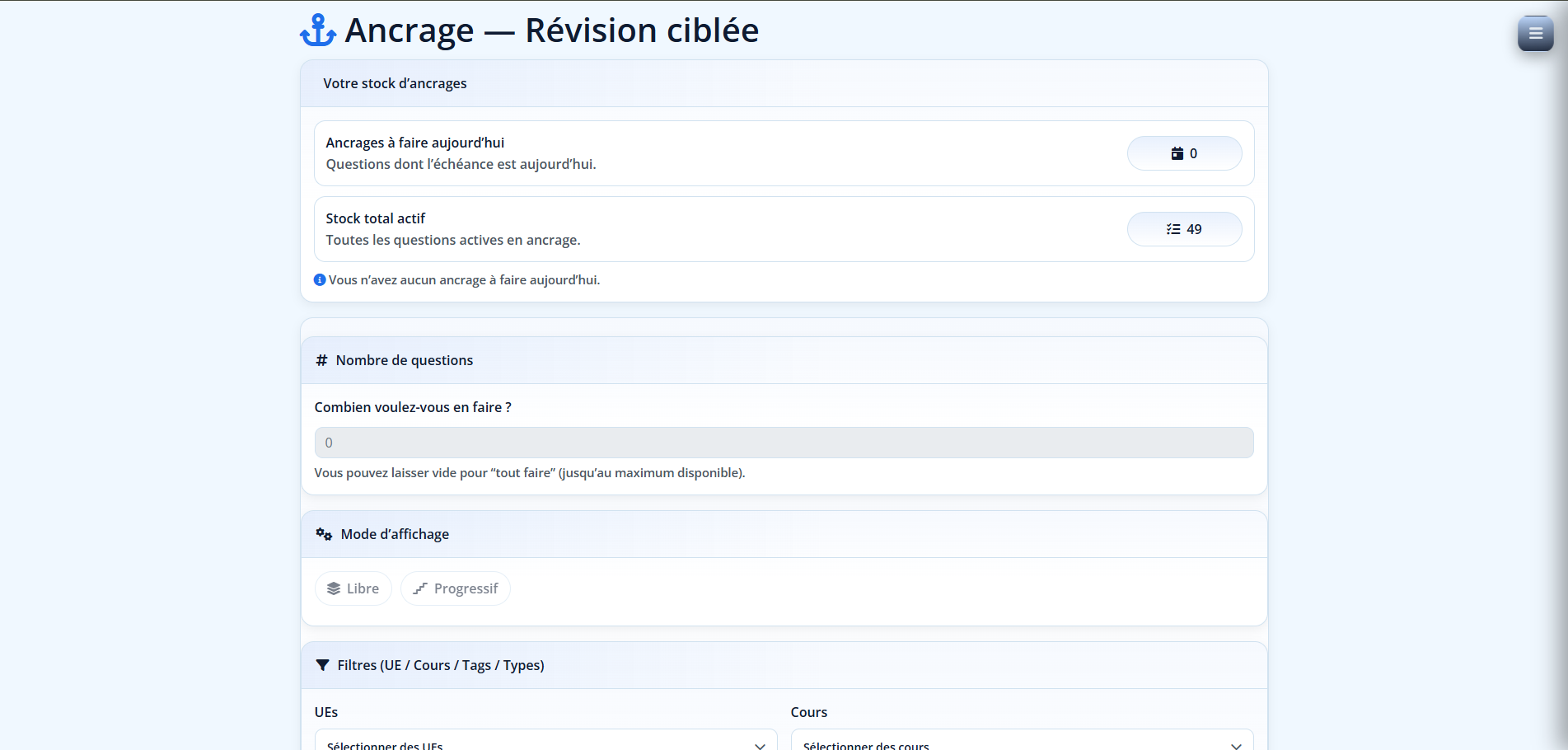Click the Votre stock d'ancrages panel header
1568x750 pixels.
396,83
